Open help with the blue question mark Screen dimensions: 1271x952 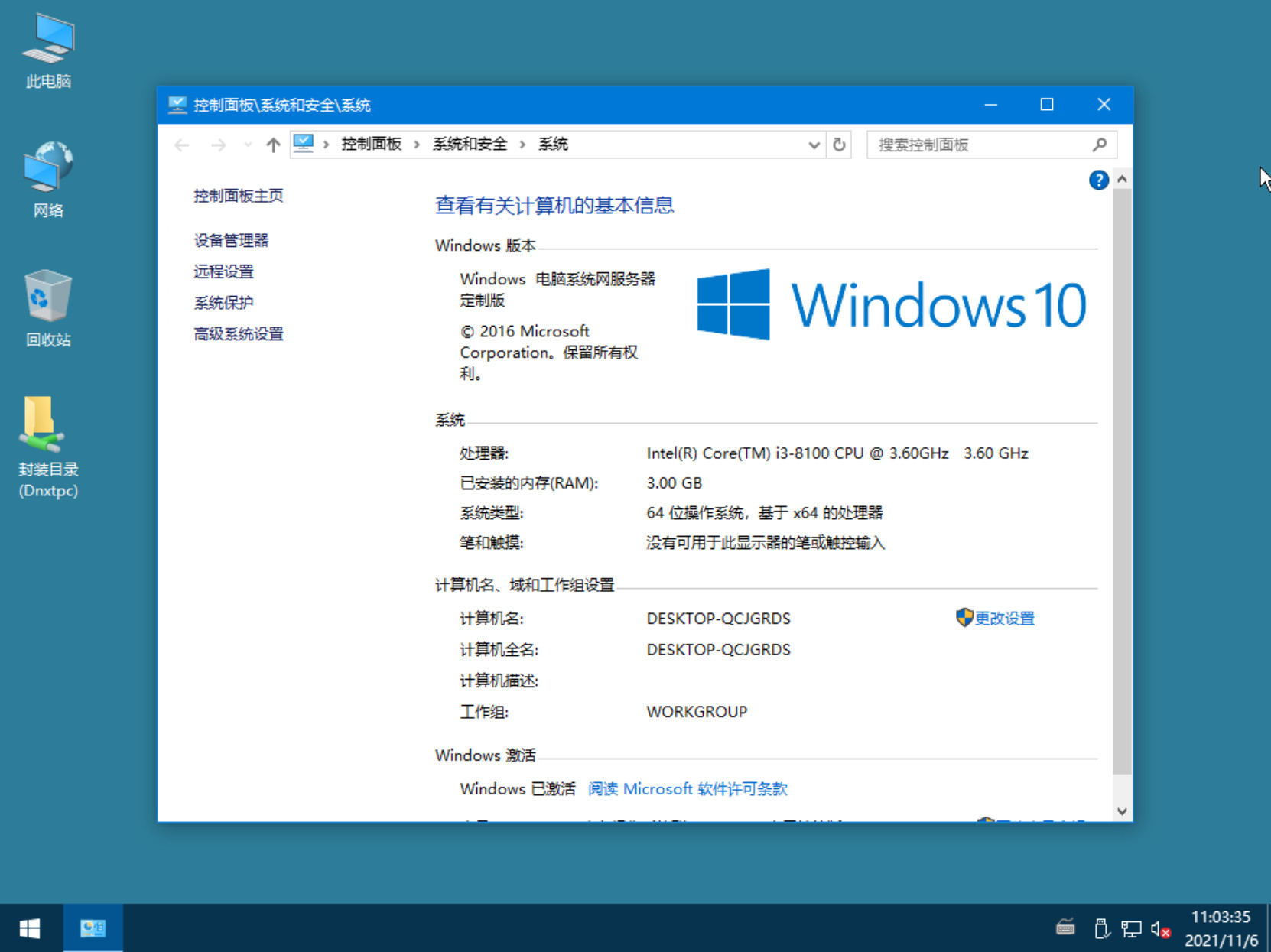coord(1099,180)
